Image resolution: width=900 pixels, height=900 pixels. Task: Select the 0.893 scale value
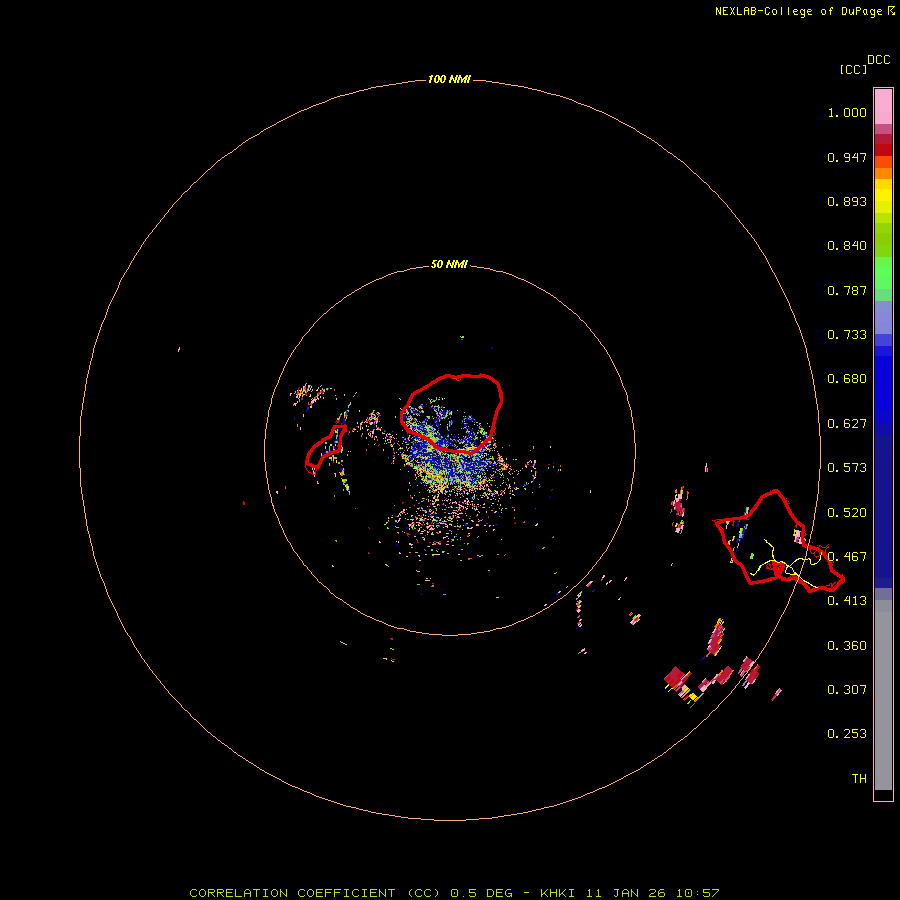pos(847,201)
